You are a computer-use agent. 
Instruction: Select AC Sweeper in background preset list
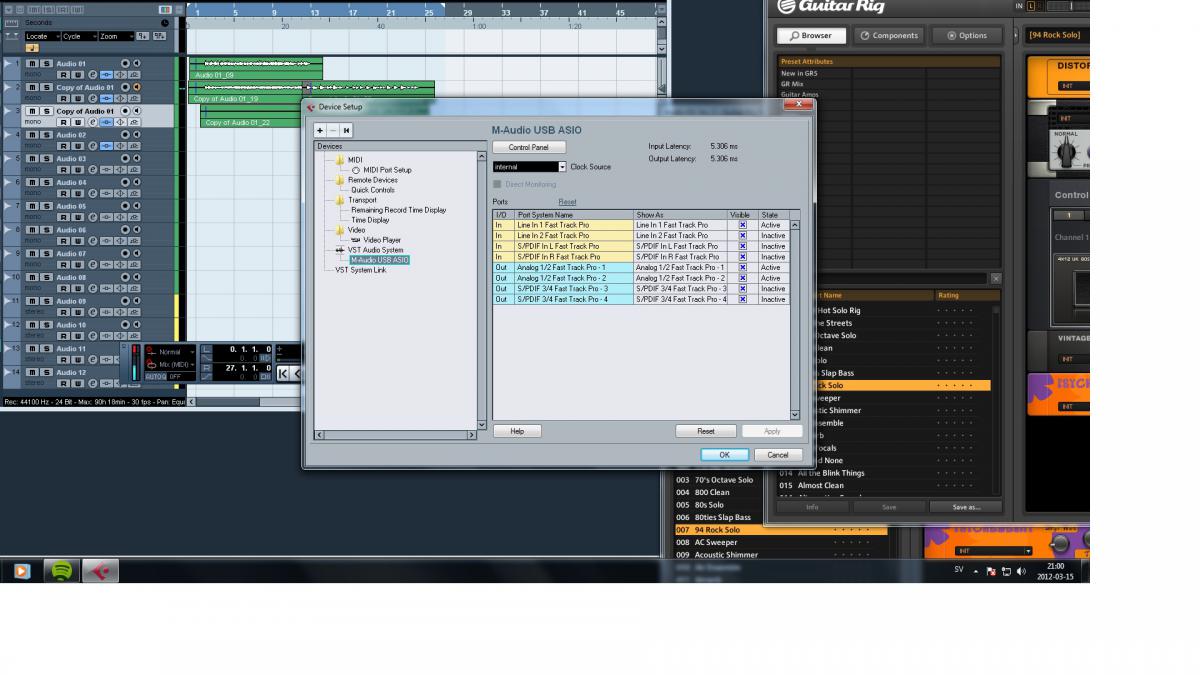(715, 542)
